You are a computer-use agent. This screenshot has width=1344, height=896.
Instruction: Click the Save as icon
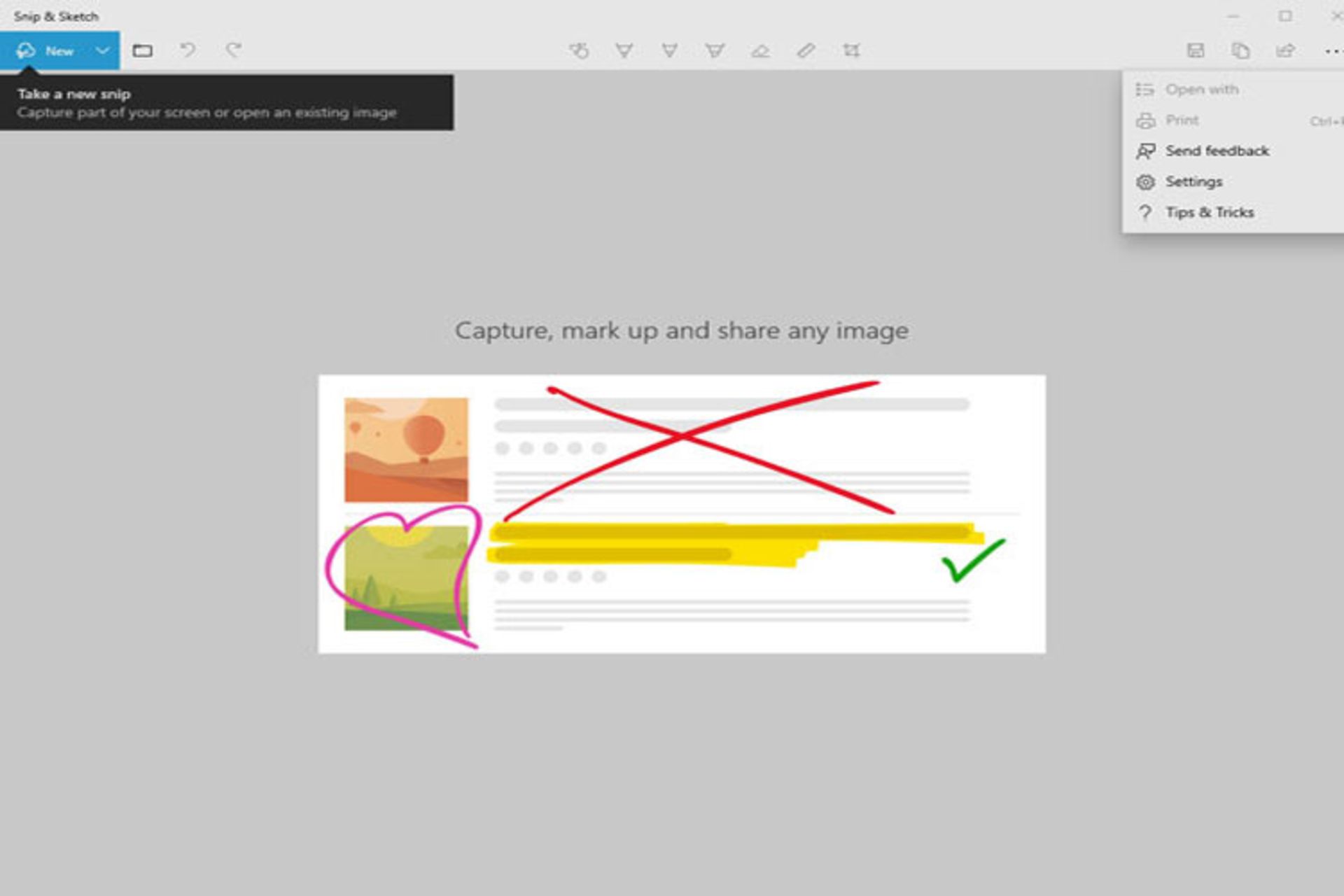(1196, 50)
